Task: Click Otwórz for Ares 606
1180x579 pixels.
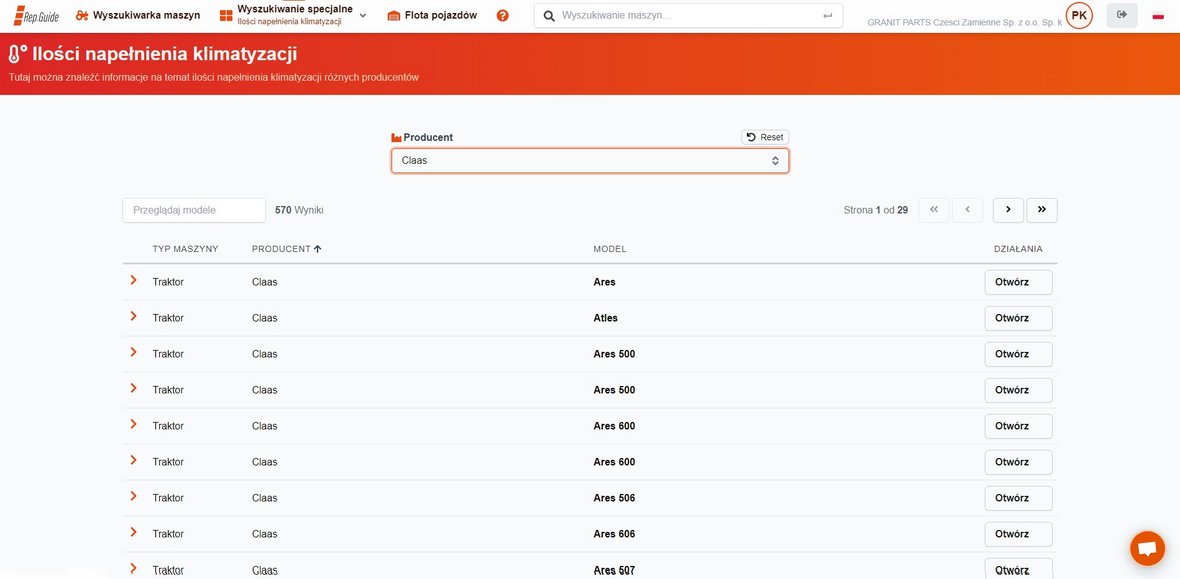Action: coord(1018,535)
